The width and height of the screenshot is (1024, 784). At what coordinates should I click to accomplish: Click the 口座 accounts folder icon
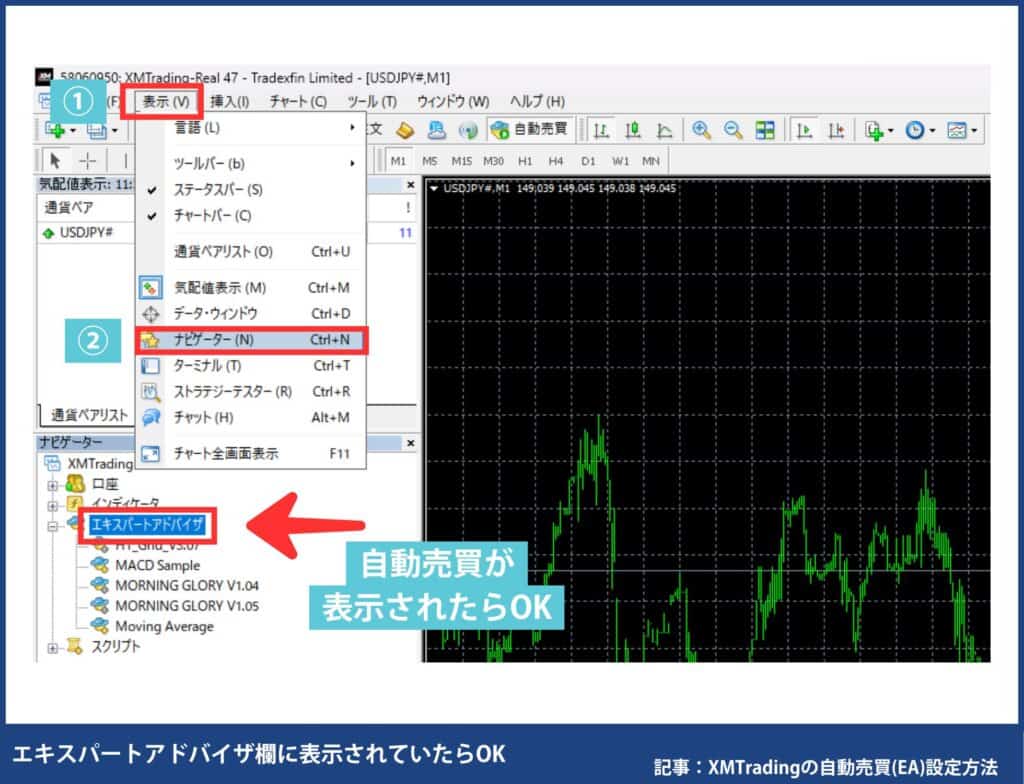click(76, 484)
